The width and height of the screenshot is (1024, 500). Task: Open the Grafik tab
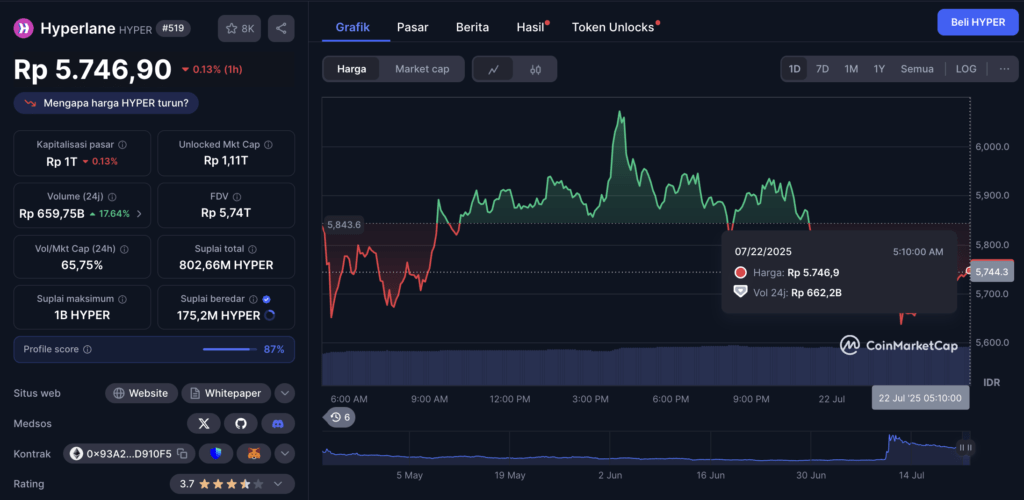tap(353, 27)
